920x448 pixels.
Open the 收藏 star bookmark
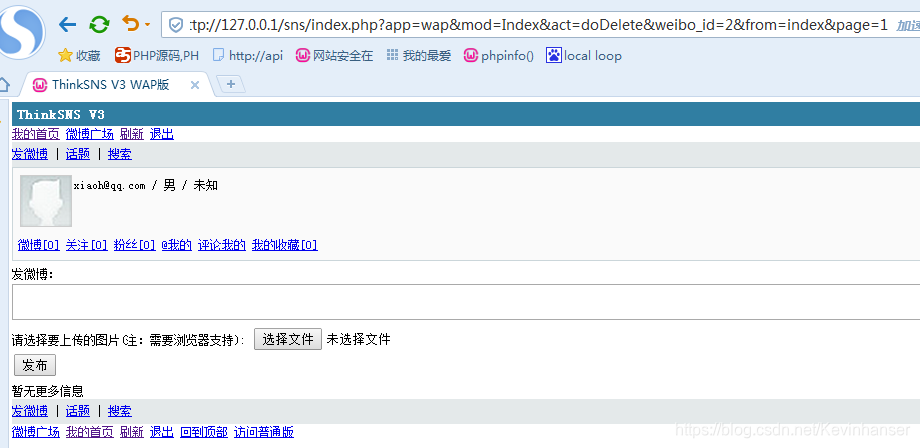tap(79, 56)
